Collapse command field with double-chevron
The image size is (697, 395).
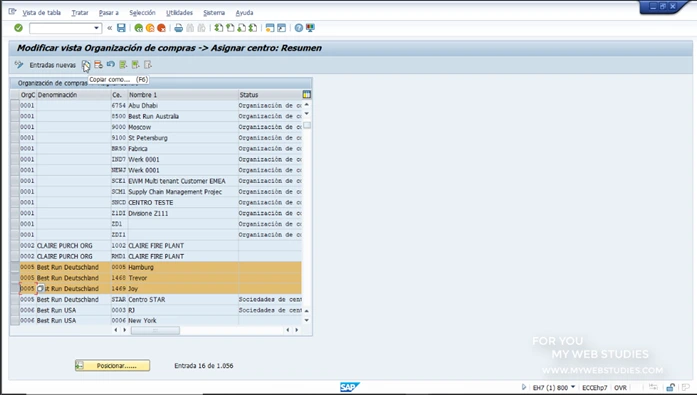tap(109, 28)
